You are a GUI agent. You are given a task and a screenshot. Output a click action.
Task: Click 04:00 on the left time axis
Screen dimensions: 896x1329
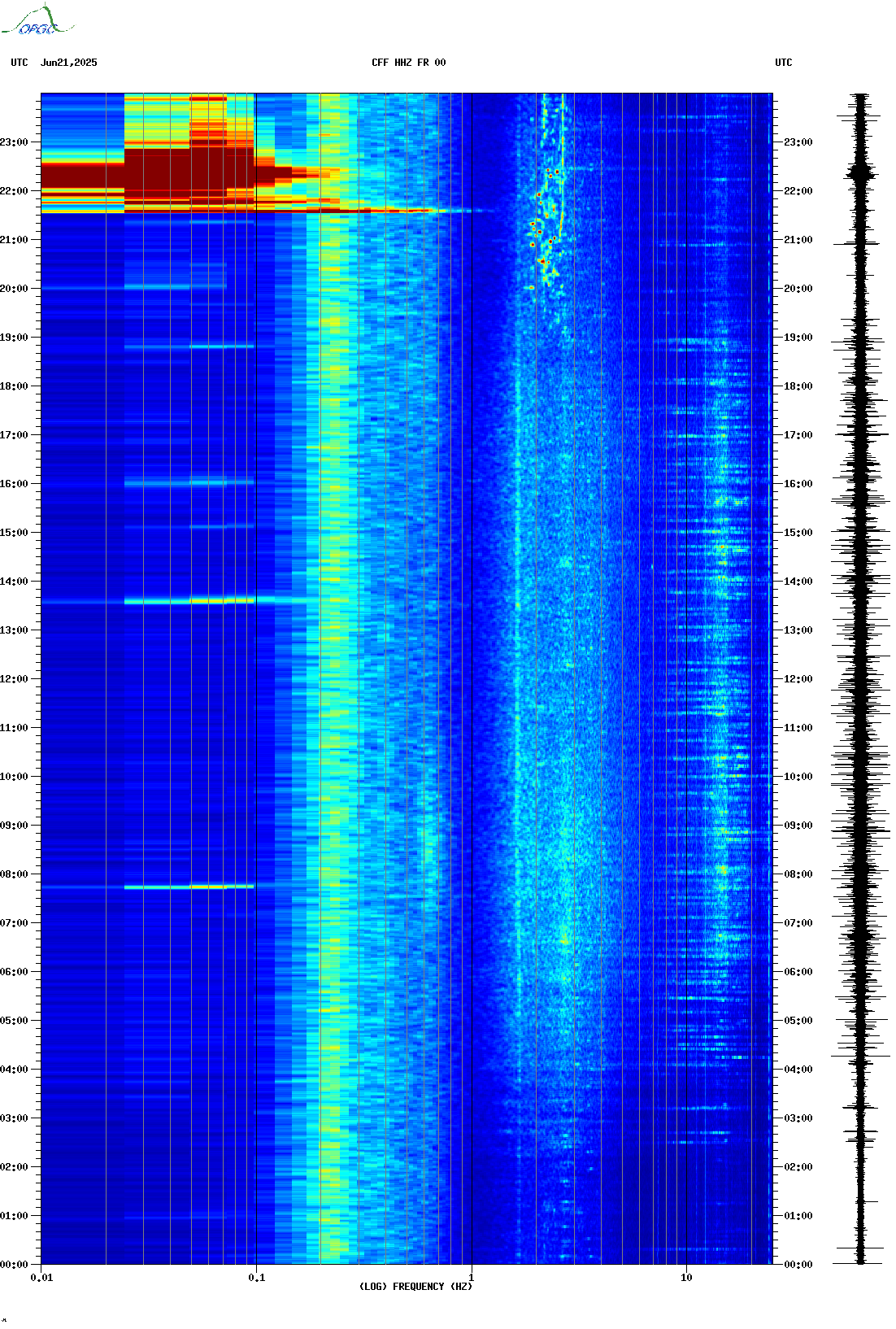click(x=14, y=1070)
